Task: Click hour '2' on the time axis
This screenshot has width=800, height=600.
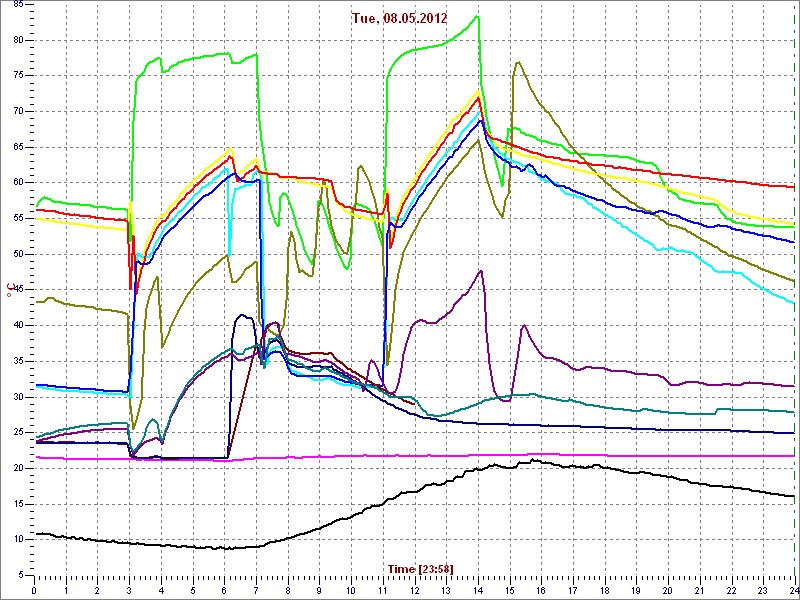Action: [x=97, y=590]
